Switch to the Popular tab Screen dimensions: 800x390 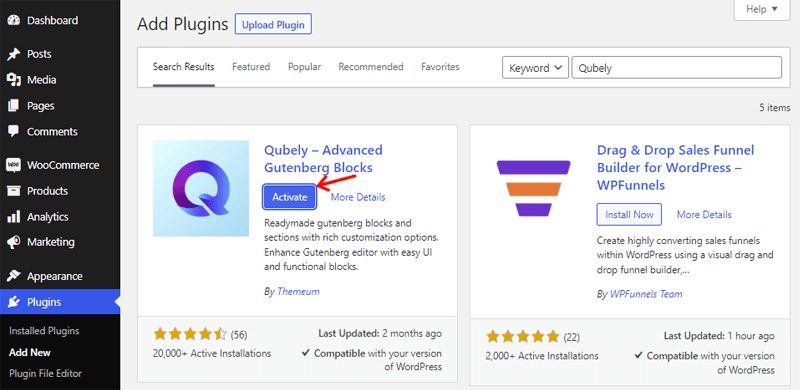pos(305,67)
